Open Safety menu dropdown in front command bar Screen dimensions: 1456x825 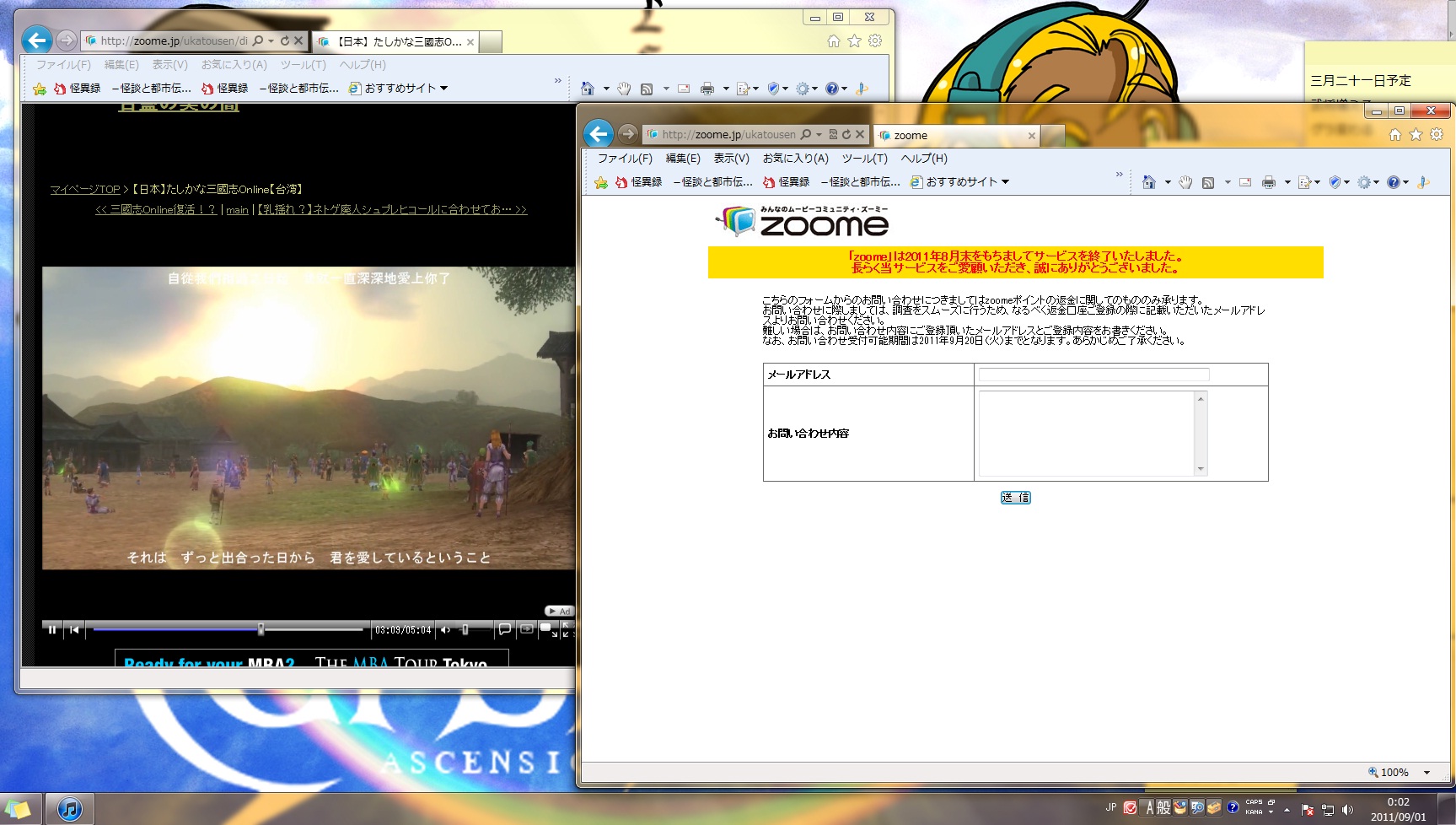(1339, 182)
